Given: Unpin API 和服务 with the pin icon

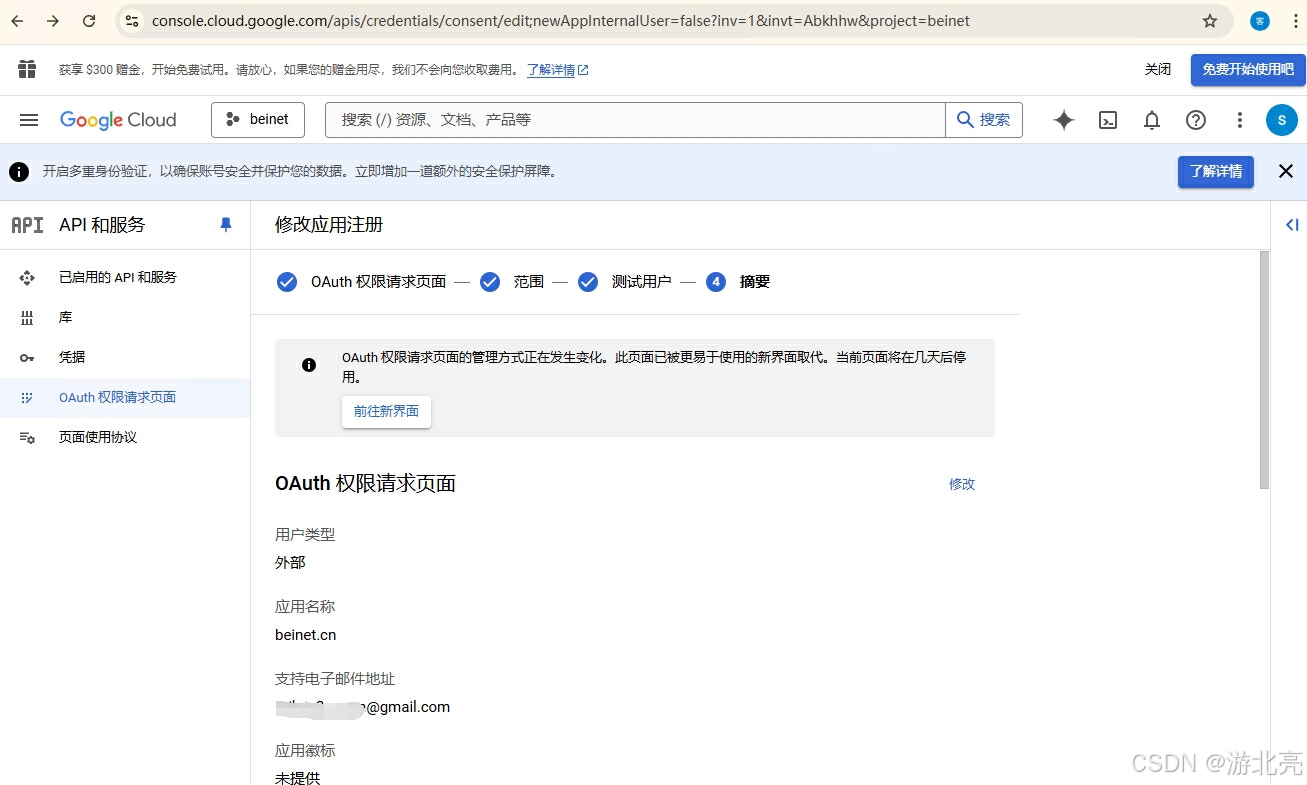Looking at the screenshot, I should click(226, 225).
